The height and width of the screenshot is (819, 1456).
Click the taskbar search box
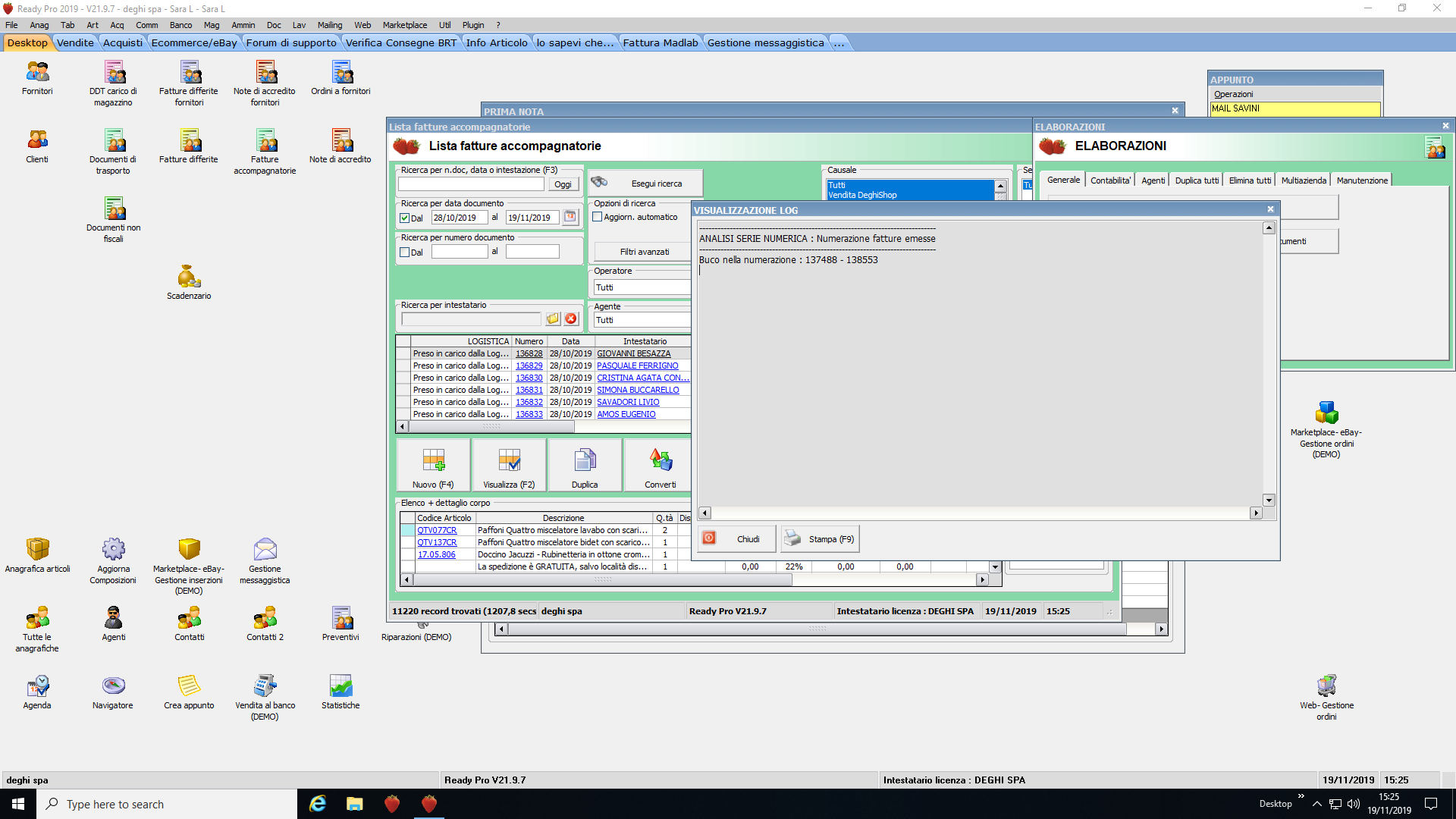[x=167, y=804]
